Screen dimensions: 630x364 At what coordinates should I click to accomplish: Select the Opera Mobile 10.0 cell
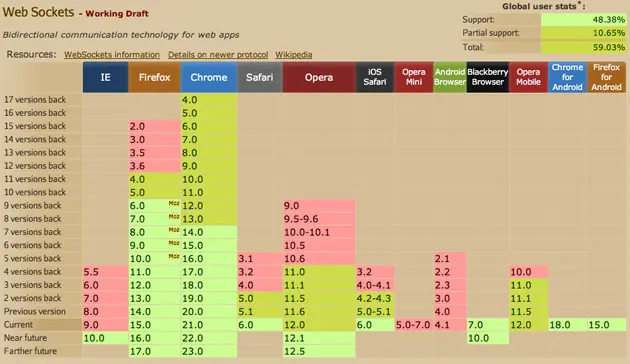pyautogui.click(x=529, y=272)
